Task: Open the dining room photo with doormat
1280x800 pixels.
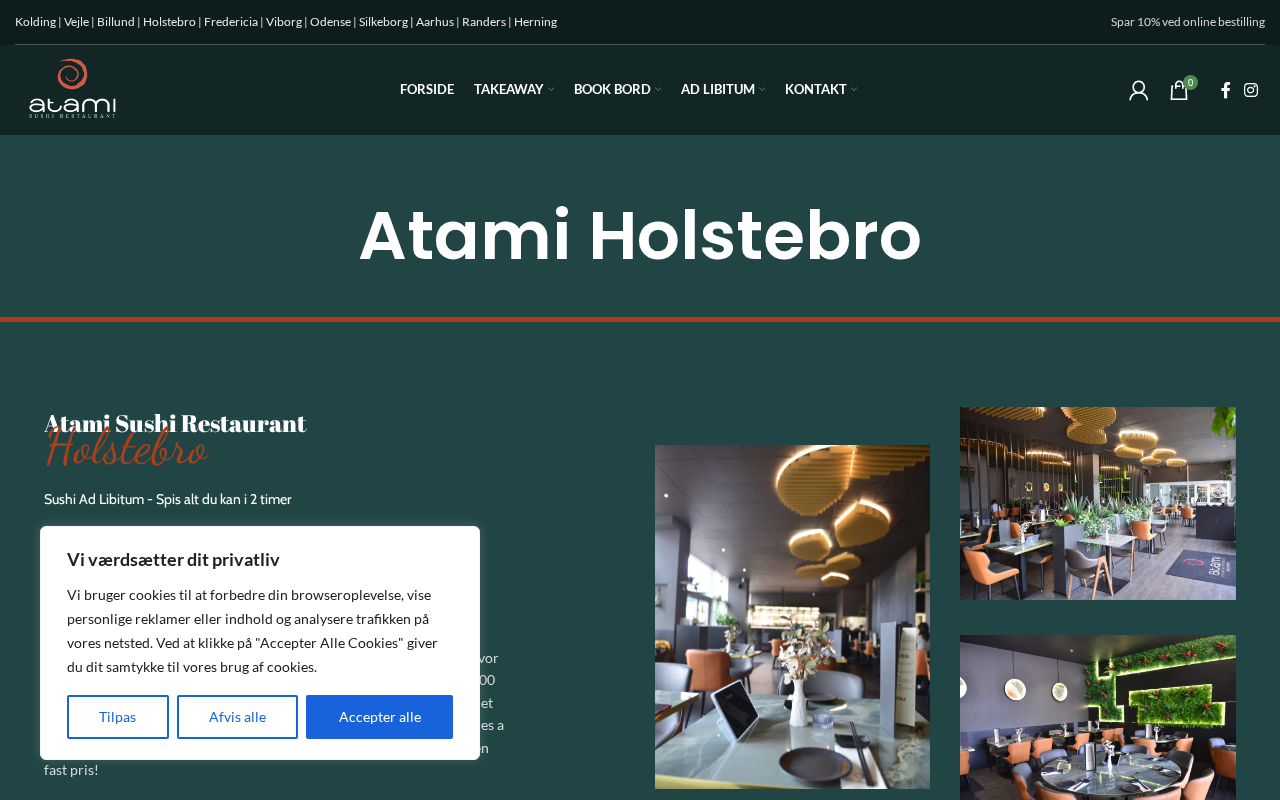Action: pos(1098,503)
